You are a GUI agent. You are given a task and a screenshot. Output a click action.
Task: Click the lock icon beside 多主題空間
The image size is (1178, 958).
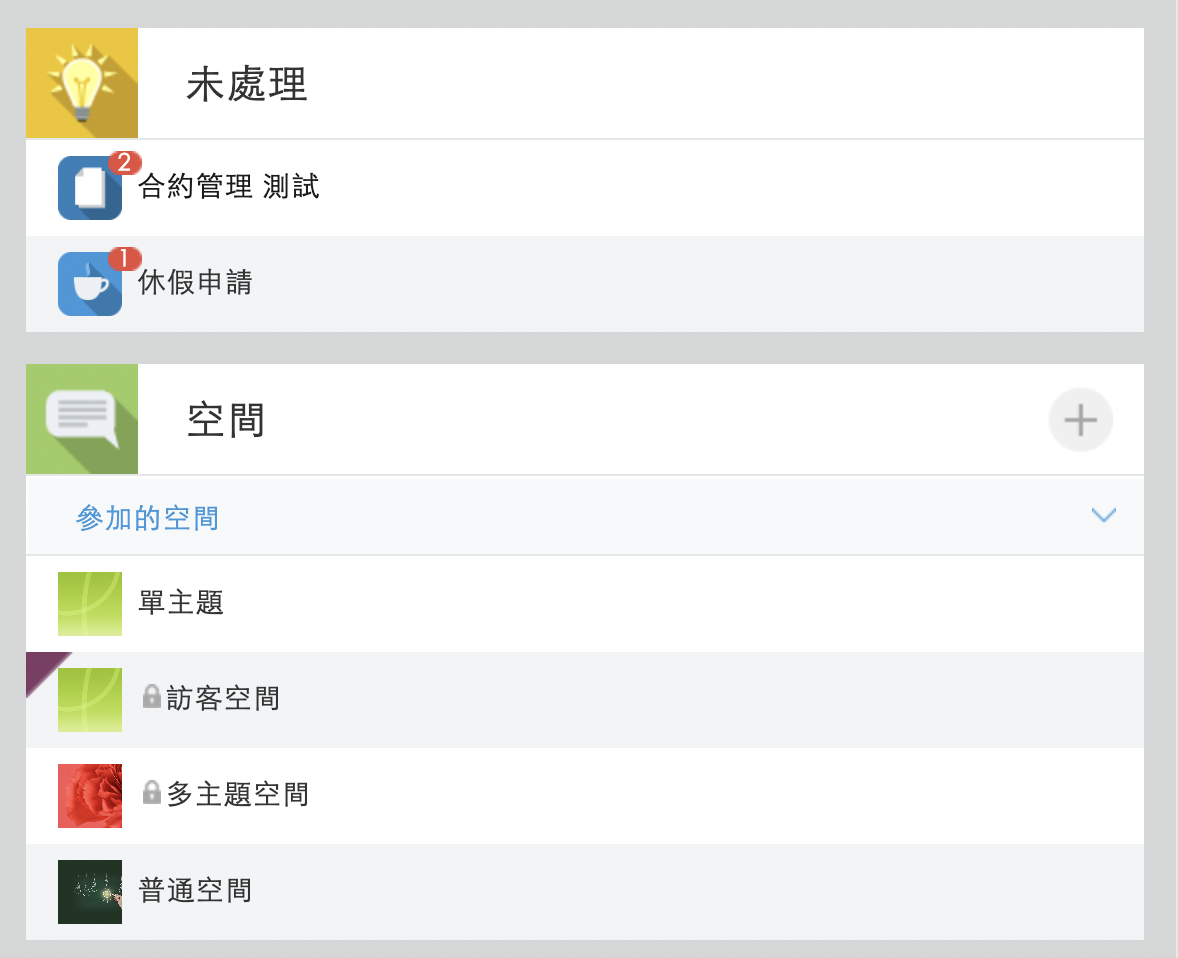pyautogui.click(x=152, y=793)
